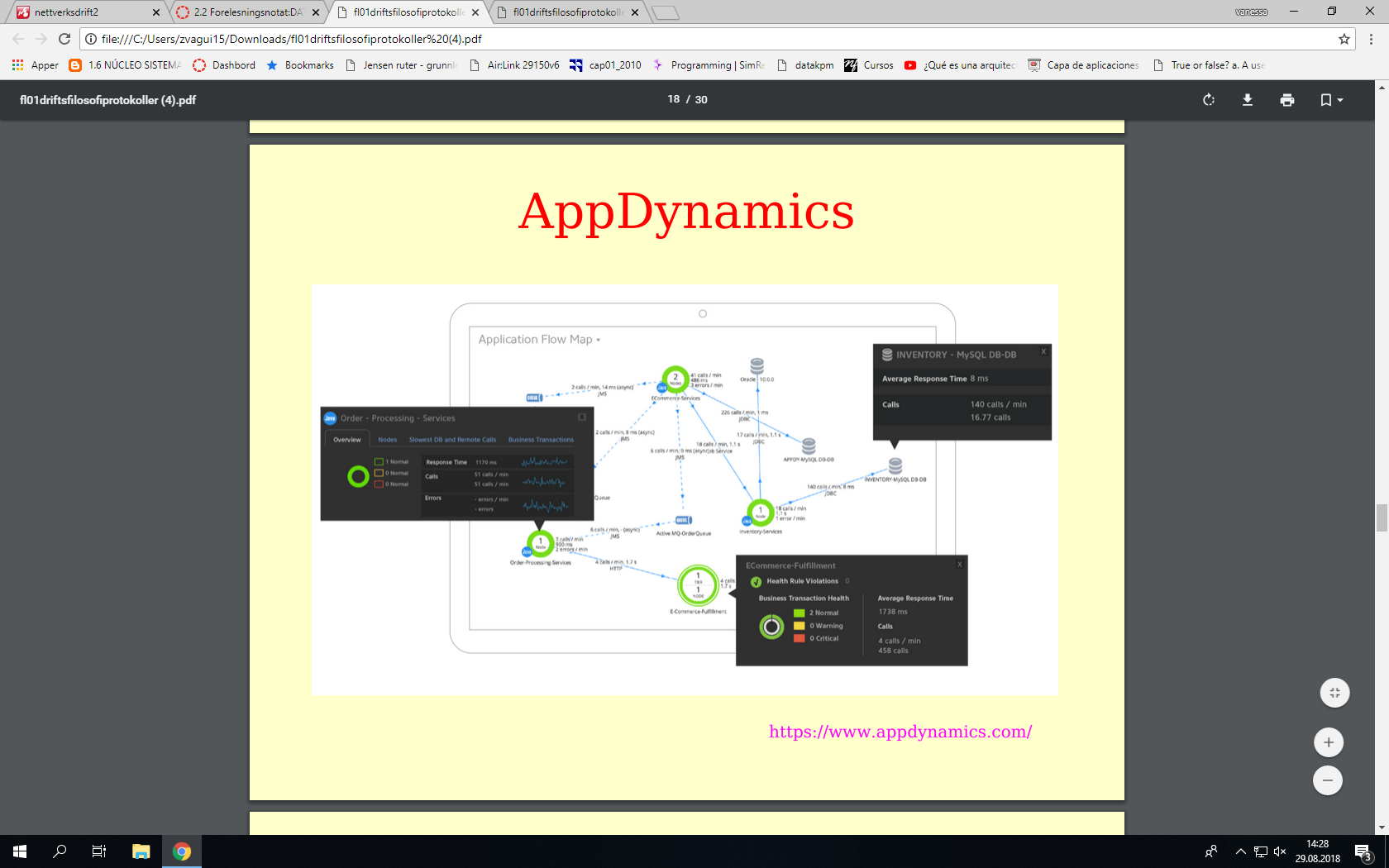The image size is (1389, 868).
Task: Reload the current page
Action: (x=64, y=39)
